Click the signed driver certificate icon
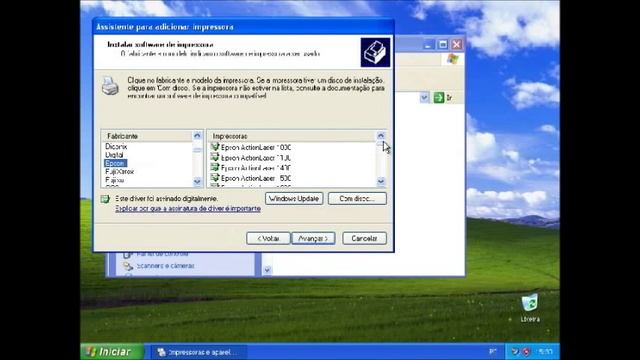The image size is (640, 360). [x=105, y=199]
